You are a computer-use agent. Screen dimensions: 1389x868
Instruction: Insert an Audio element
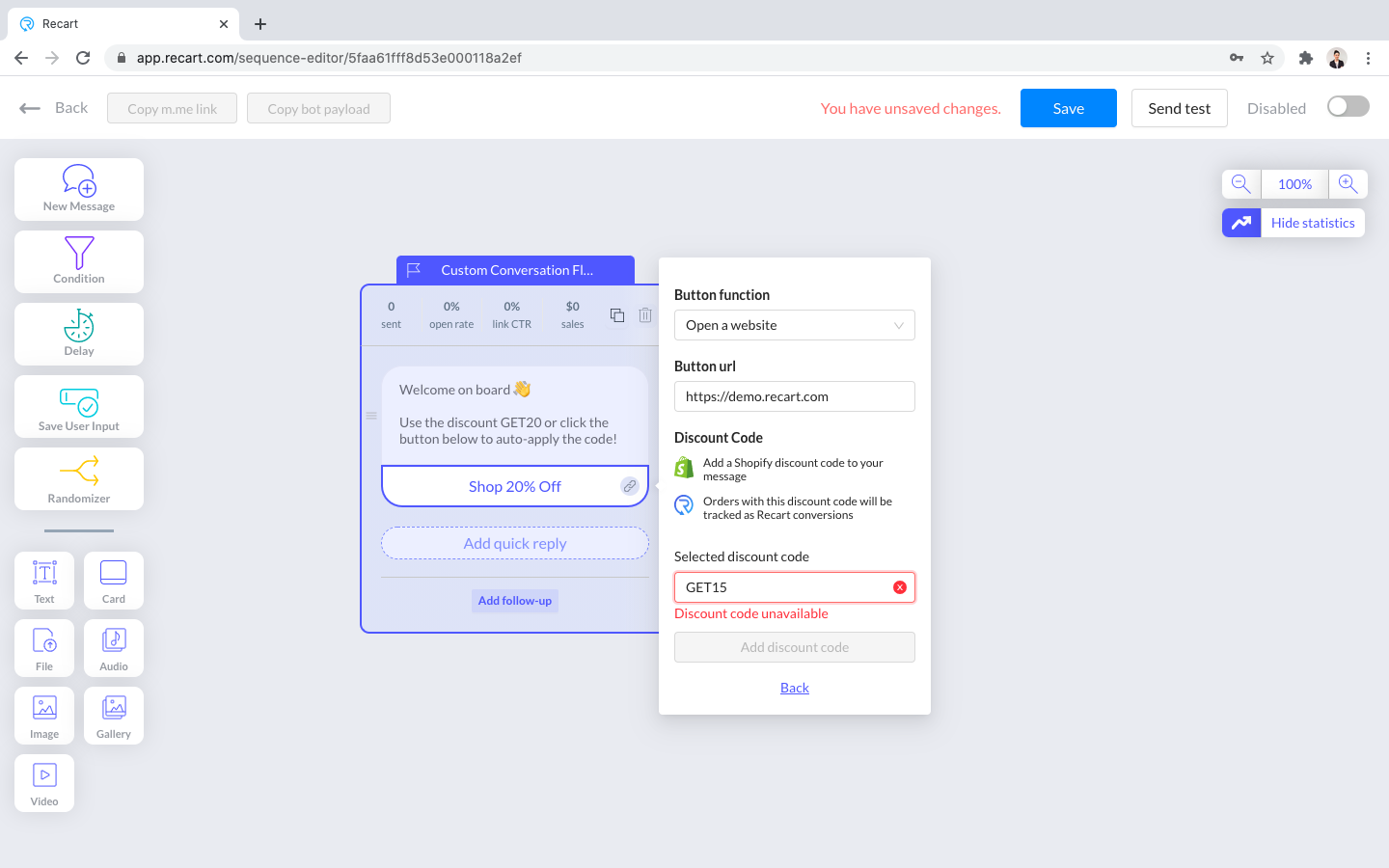point(114,648)
